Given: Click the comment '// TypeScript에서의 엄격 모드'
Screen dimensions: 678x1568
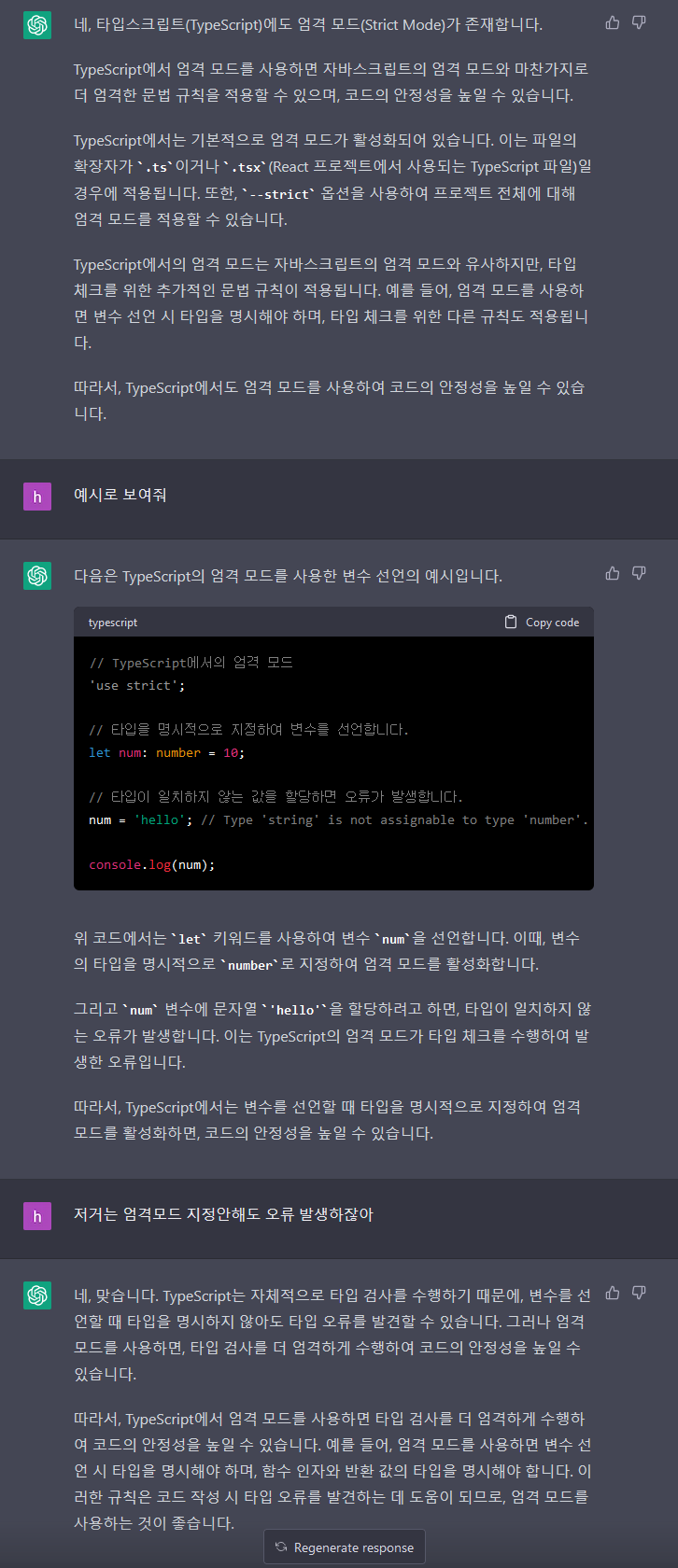Looking at the screenshot, I should (191, 663).
